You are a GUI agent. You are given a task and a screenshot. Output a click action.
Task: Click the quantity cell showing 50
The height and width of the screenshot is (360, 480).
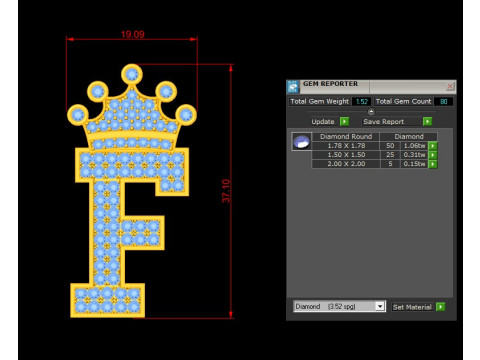pos(390,146)
